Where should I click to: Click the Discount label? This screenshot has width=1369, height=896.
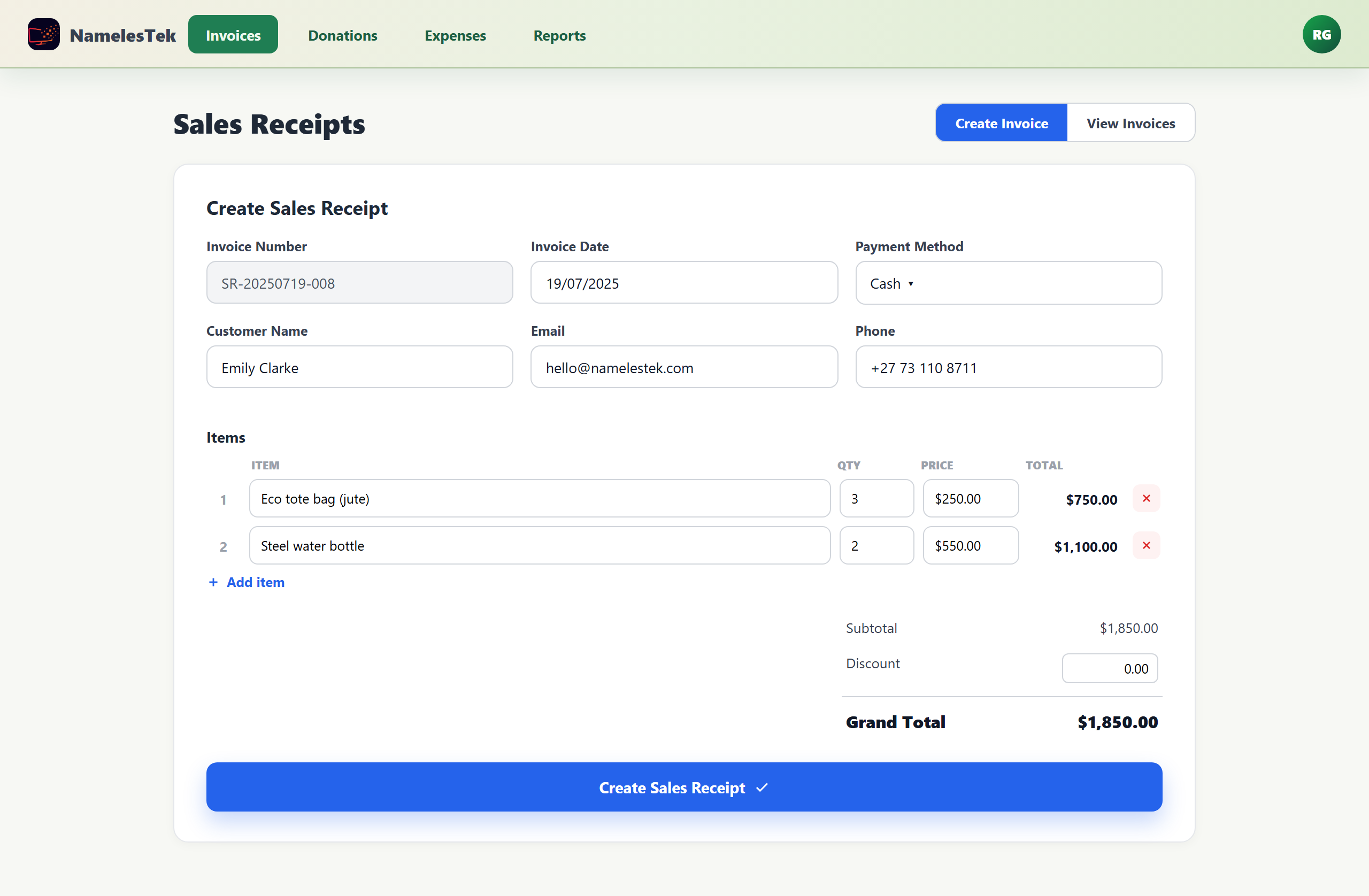(872, 663)
